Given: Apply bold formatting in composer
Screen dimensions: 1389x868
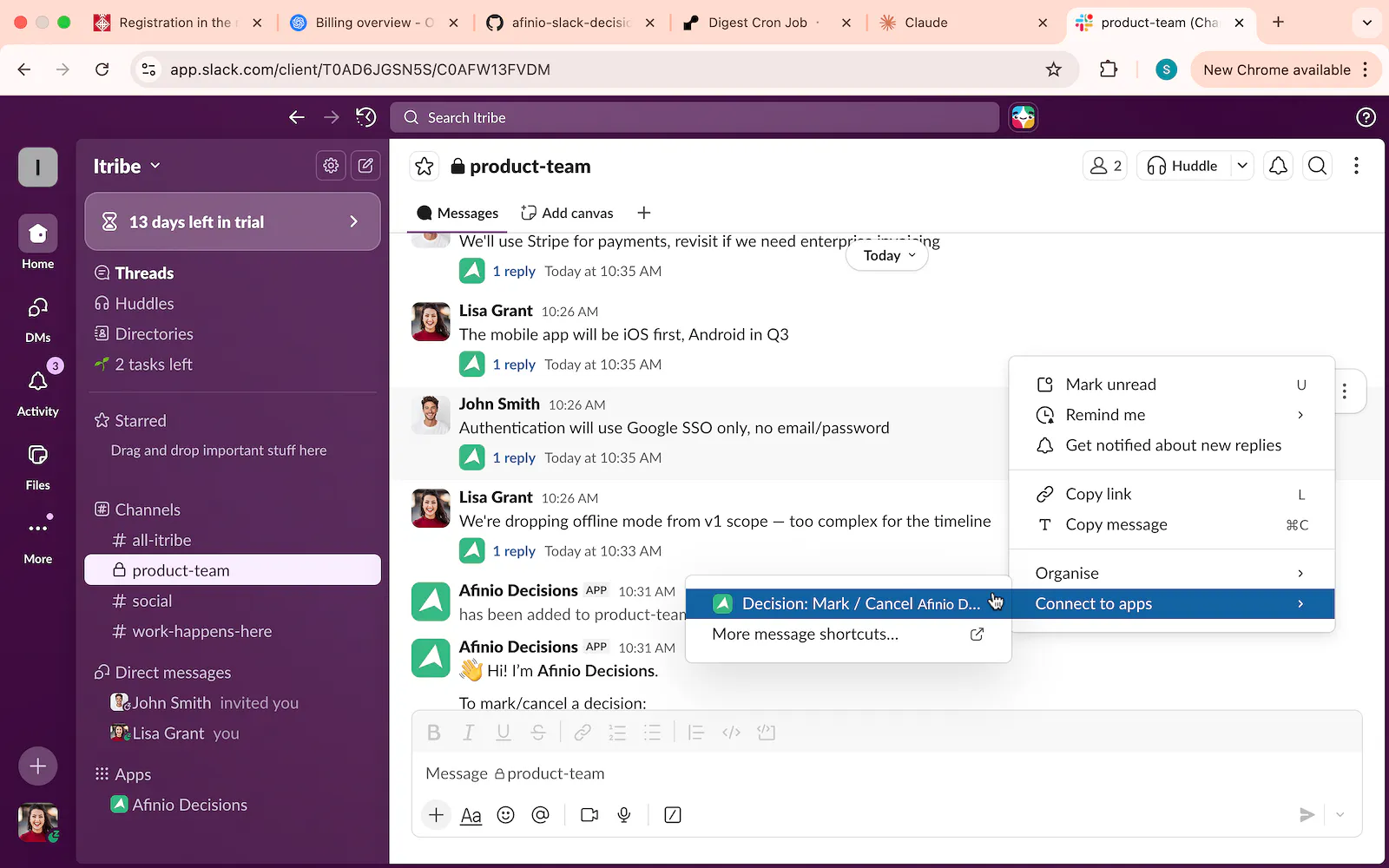Looking at the screenshot, I should (x=434, y=733).
